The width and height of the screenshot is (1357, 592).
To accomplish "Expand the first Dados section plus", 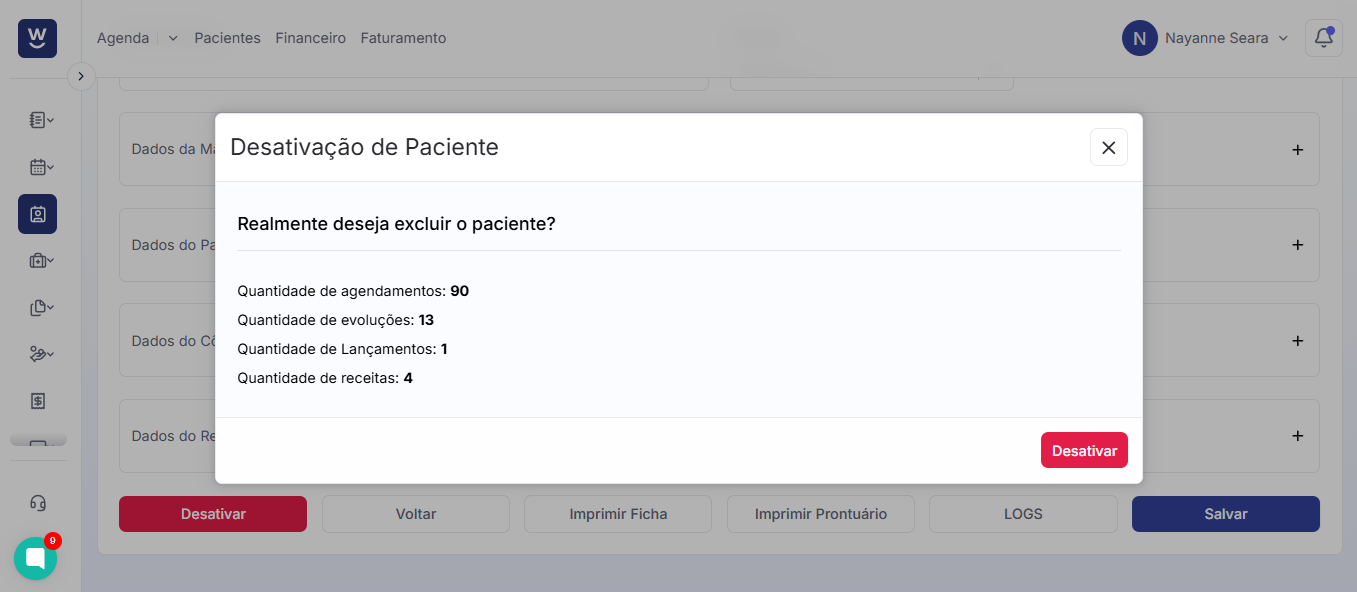I will [1298, 150].
